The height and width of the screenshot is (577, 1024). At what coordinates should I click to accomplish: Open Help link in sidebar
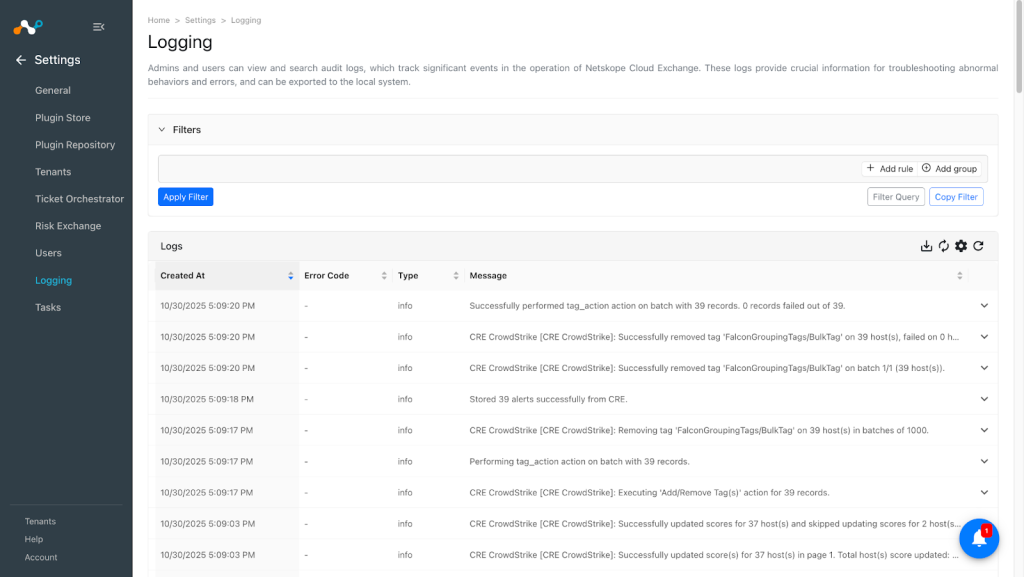(x=33, y=539)
